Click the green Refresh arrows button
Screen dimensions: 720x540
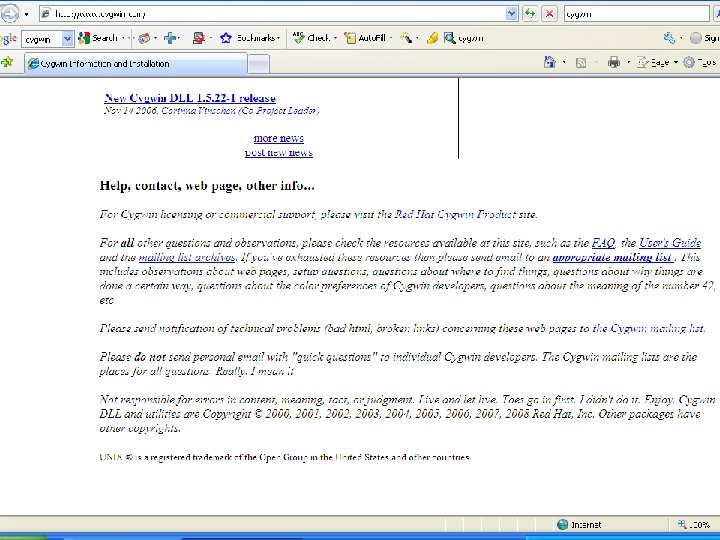(530, 14)
